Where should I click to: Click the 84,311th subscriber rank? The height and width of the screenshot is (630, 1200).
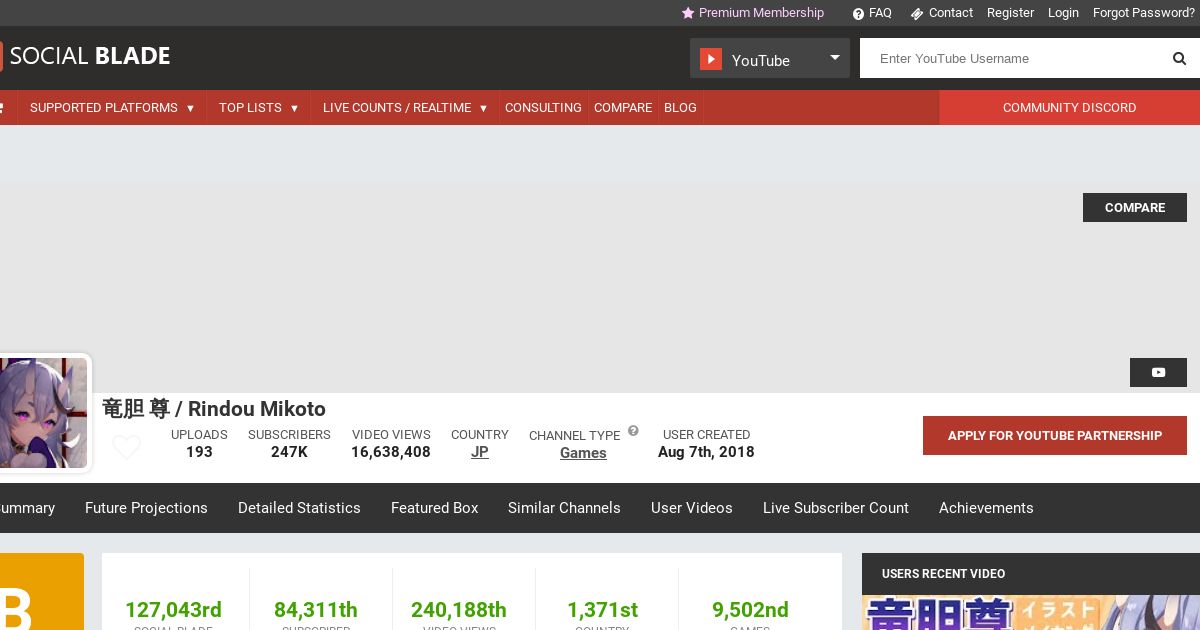(316, 610)
